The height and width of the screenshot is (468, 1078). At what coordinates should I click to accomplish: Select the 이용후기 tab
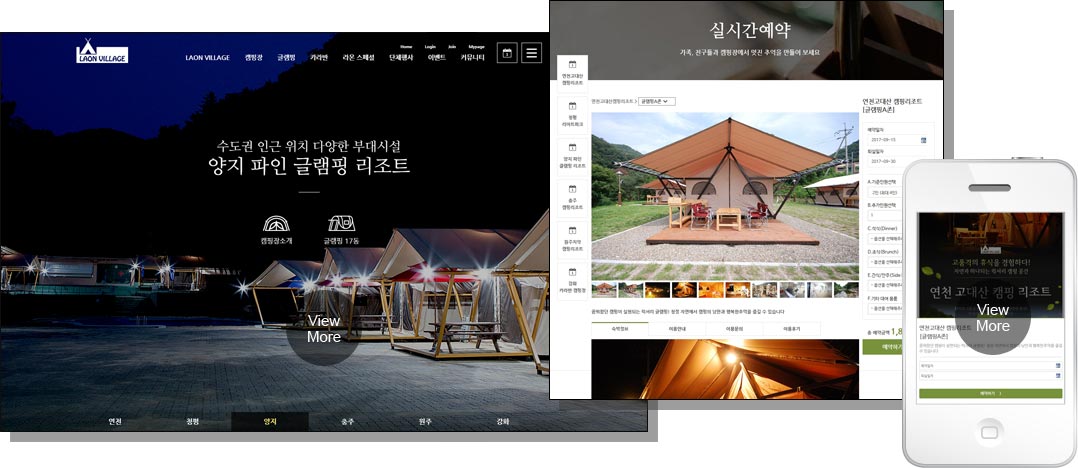tap(792, 330)
